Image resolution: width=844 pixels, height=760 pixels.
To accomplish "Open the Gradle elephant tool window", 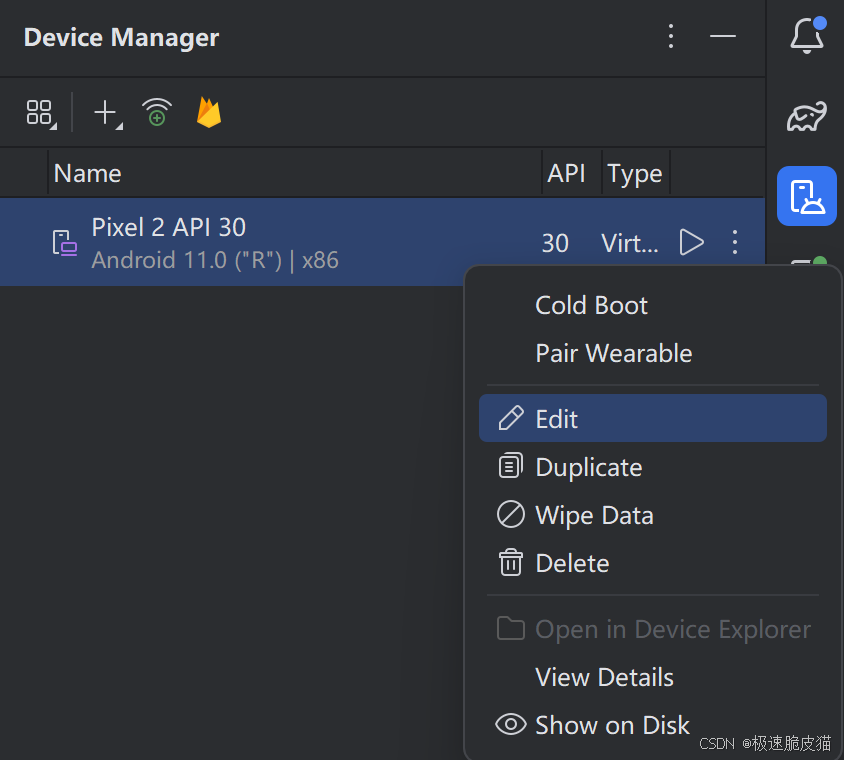I will pyautogui.click(x=806, y=116).
